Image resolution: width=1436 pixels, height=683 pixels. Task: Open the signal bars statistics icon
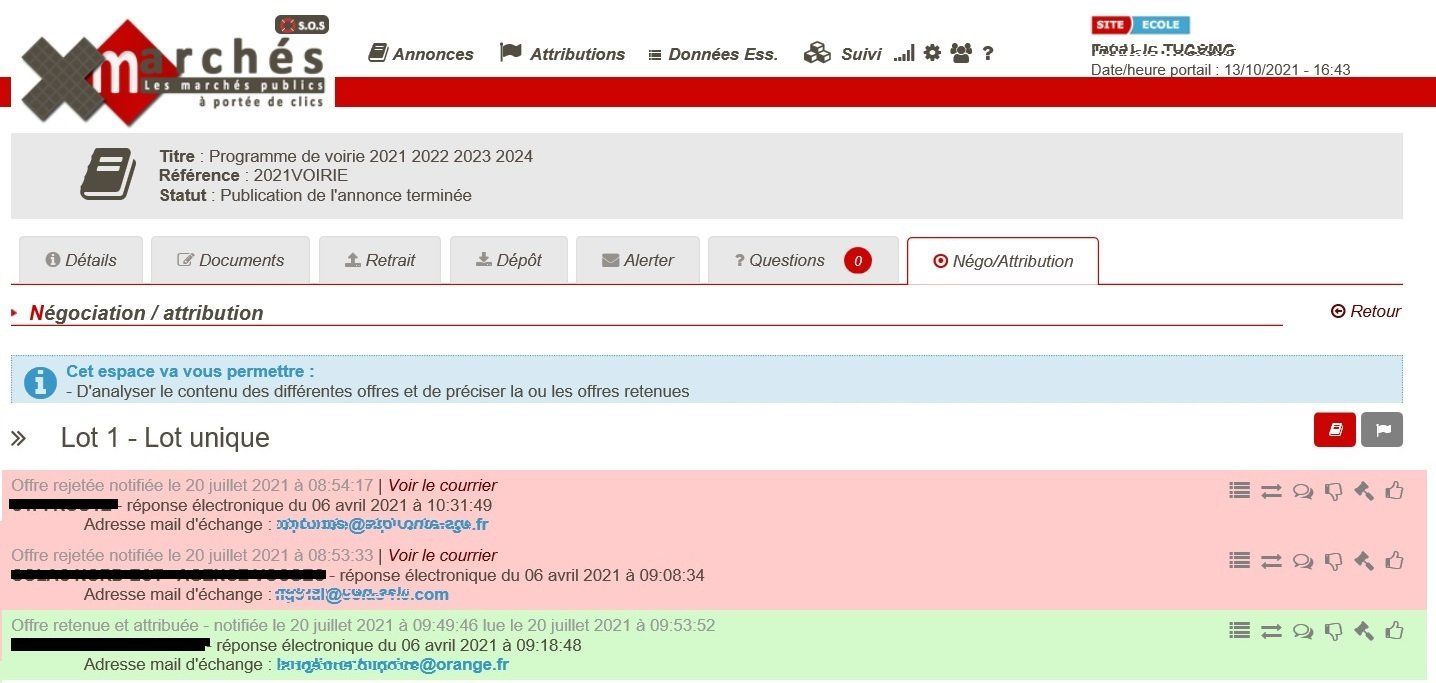(904, 53)
